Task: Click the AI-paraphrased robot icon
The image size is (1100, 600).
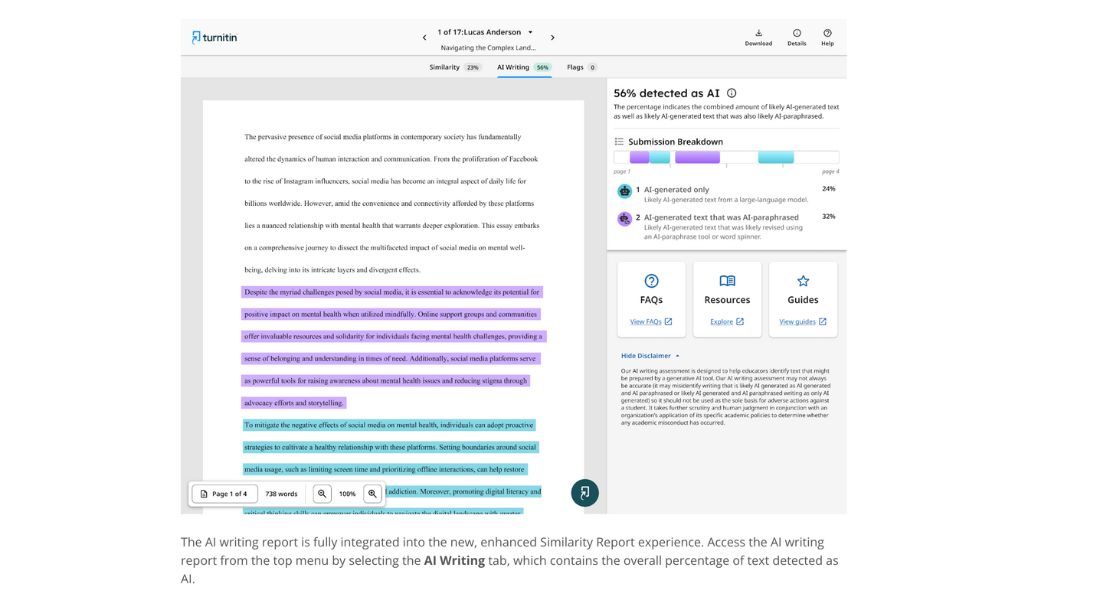Action: (623, 218)
